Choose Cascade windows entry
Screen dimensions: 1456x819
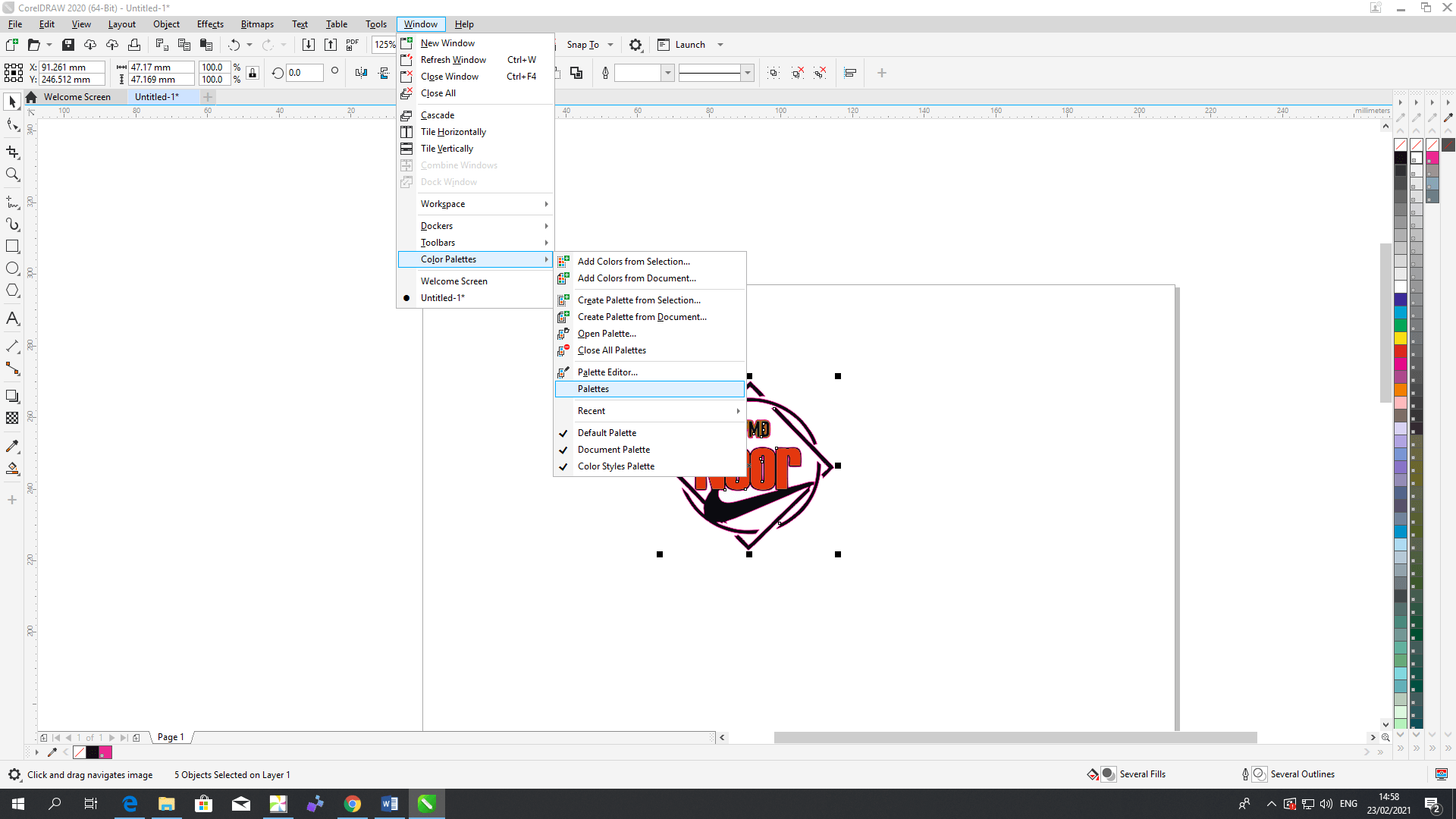click(475, 115)
